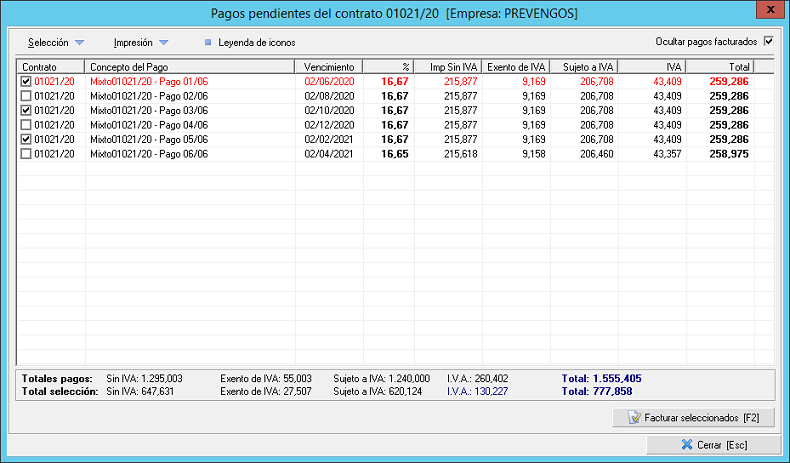790x463 pixels.
Task: Click the red X Cerrar icon
Action: pyautogui.click(x=685, y=444)
